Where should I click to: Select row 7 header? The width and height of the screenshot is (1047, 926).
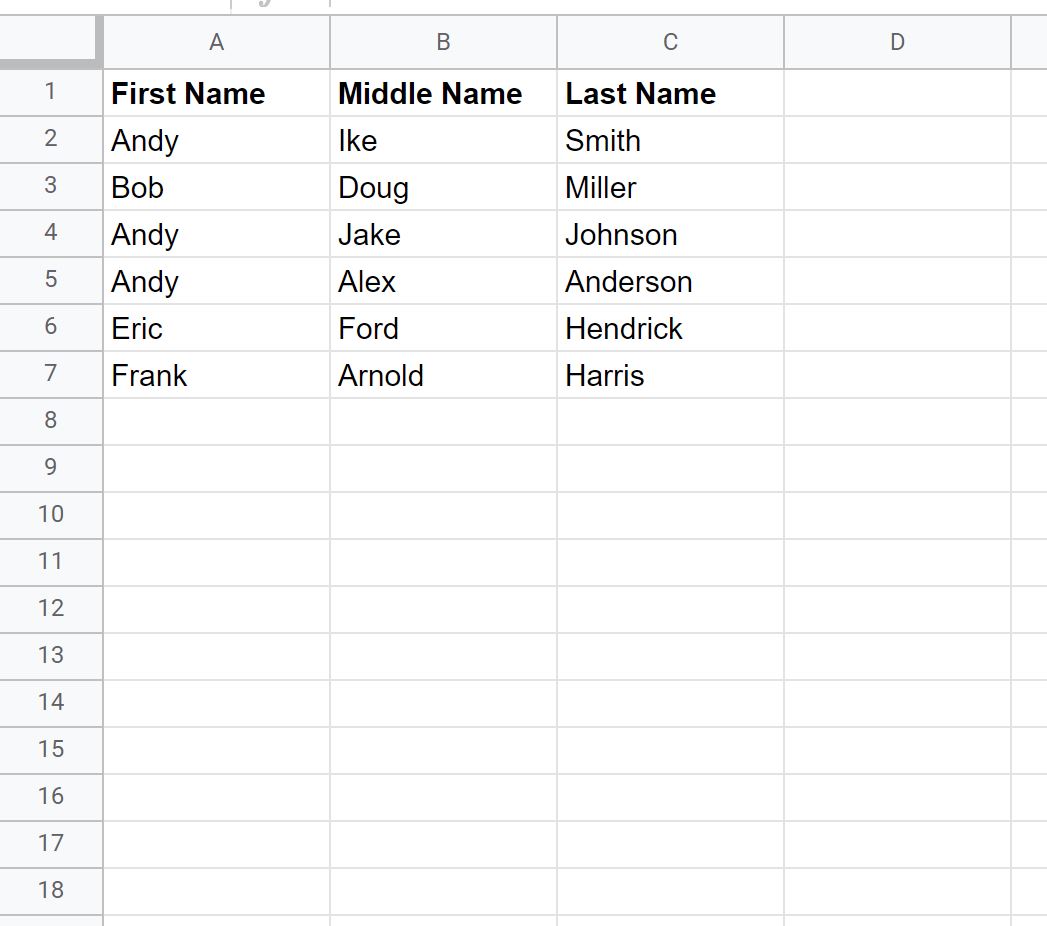pyautogui.click(x=51, y=375)
